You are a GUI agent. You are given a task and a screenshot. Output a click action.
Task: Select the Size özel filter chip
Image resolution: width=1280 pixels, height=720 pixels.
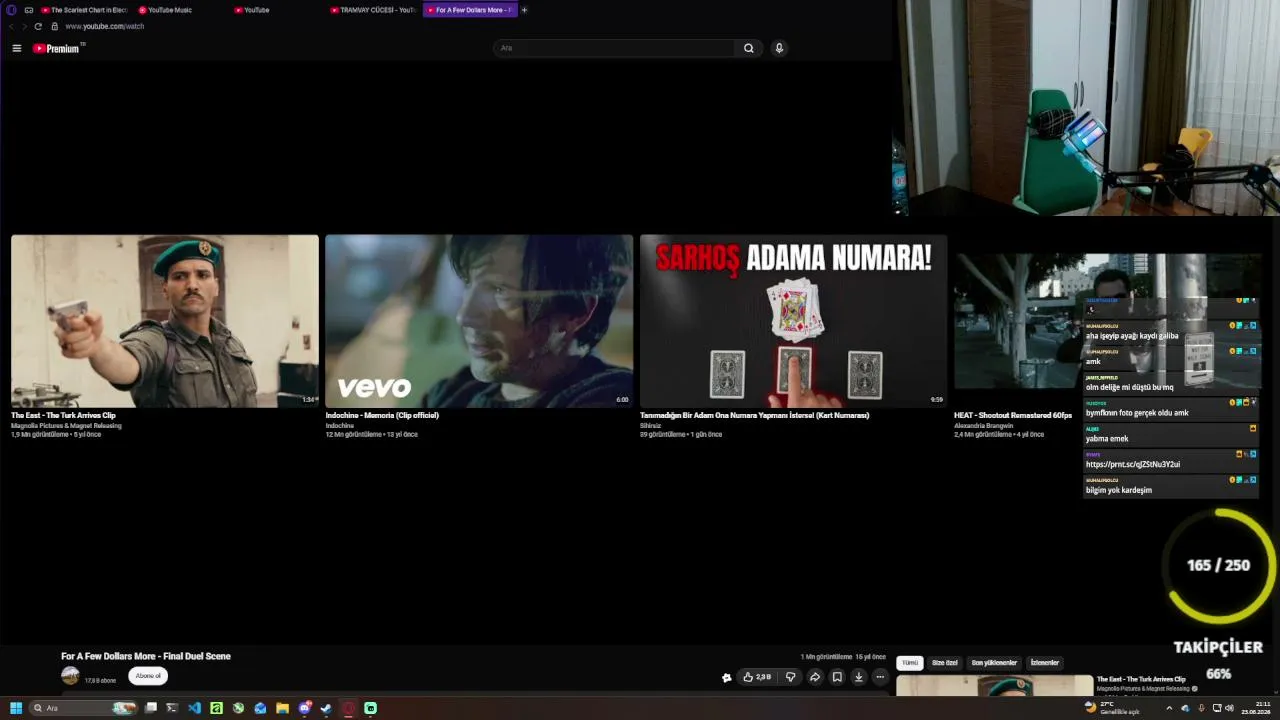tap(944, 663)
